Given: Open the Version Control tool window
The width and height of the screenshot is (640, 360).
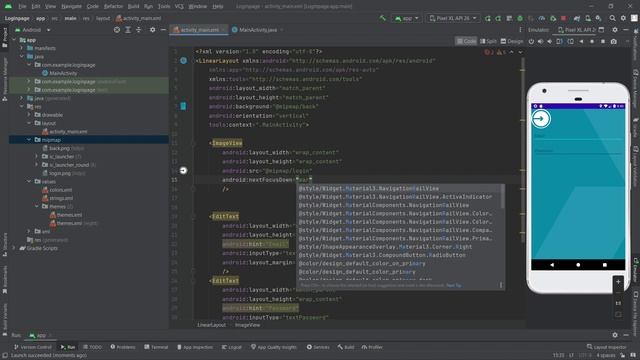Looking at the screenshot, I should pos(33,347).
